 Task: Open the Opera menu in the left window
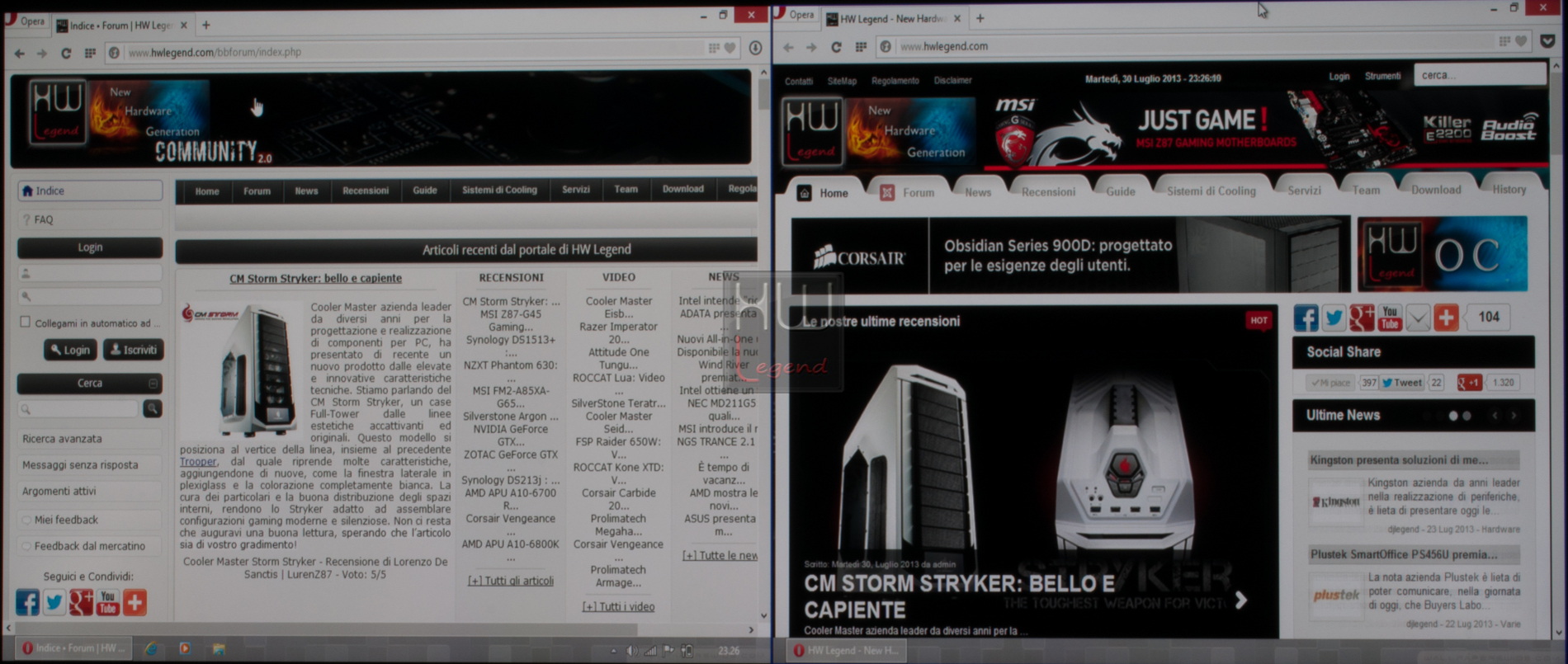pyautogui.click(x=26, y=21)
